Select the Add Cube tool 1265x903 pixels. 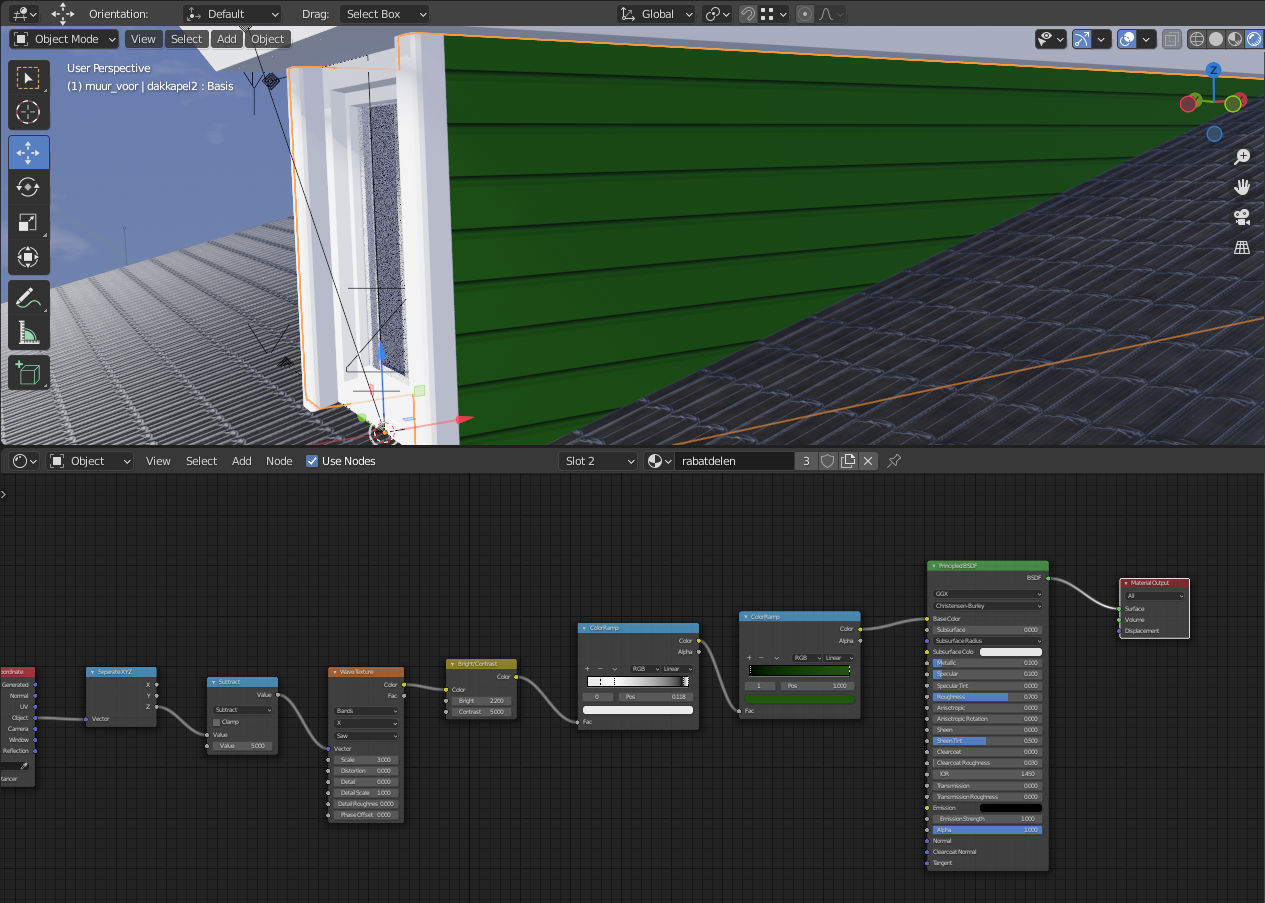(29, 373)
